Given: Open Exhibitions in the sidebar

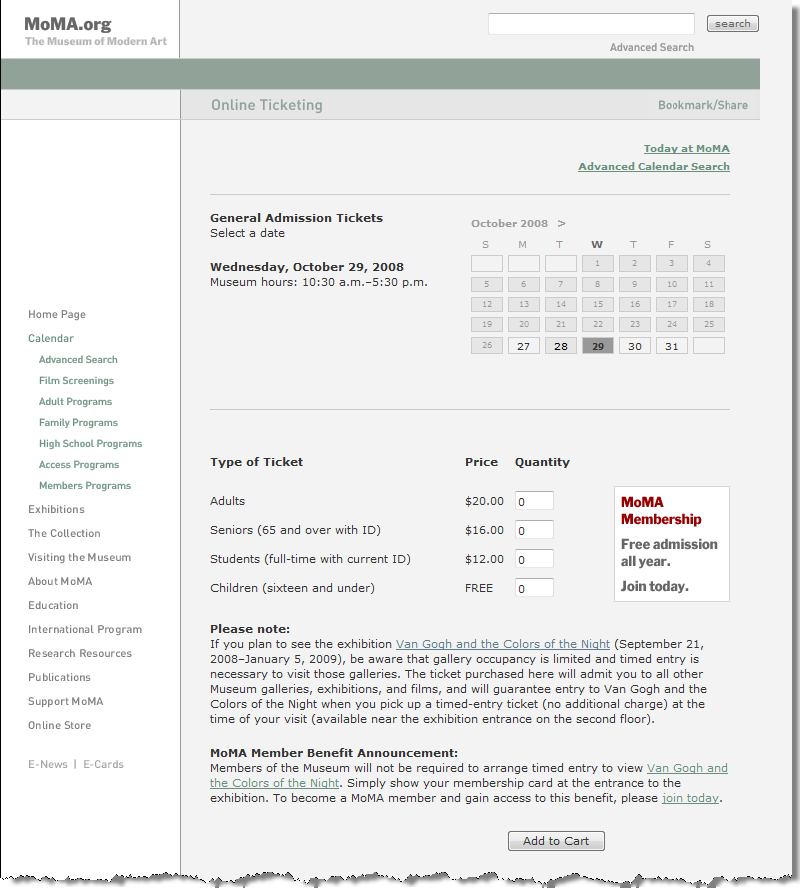Looking at the screenshot, I should pyautogui.click(x=56, y=509).
